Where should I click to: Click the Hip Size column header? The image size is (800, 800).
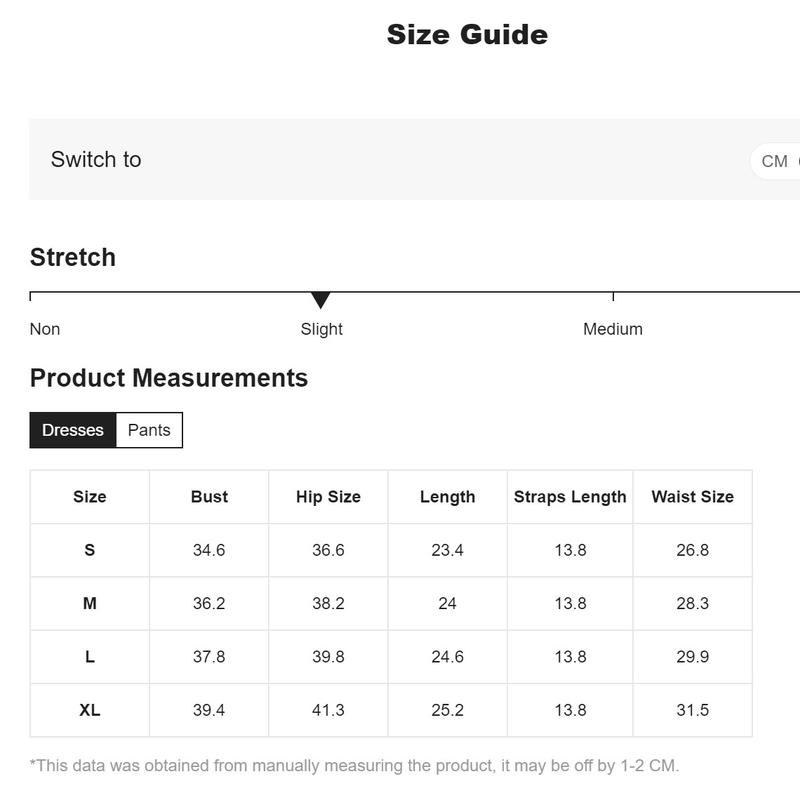(329, 496)
